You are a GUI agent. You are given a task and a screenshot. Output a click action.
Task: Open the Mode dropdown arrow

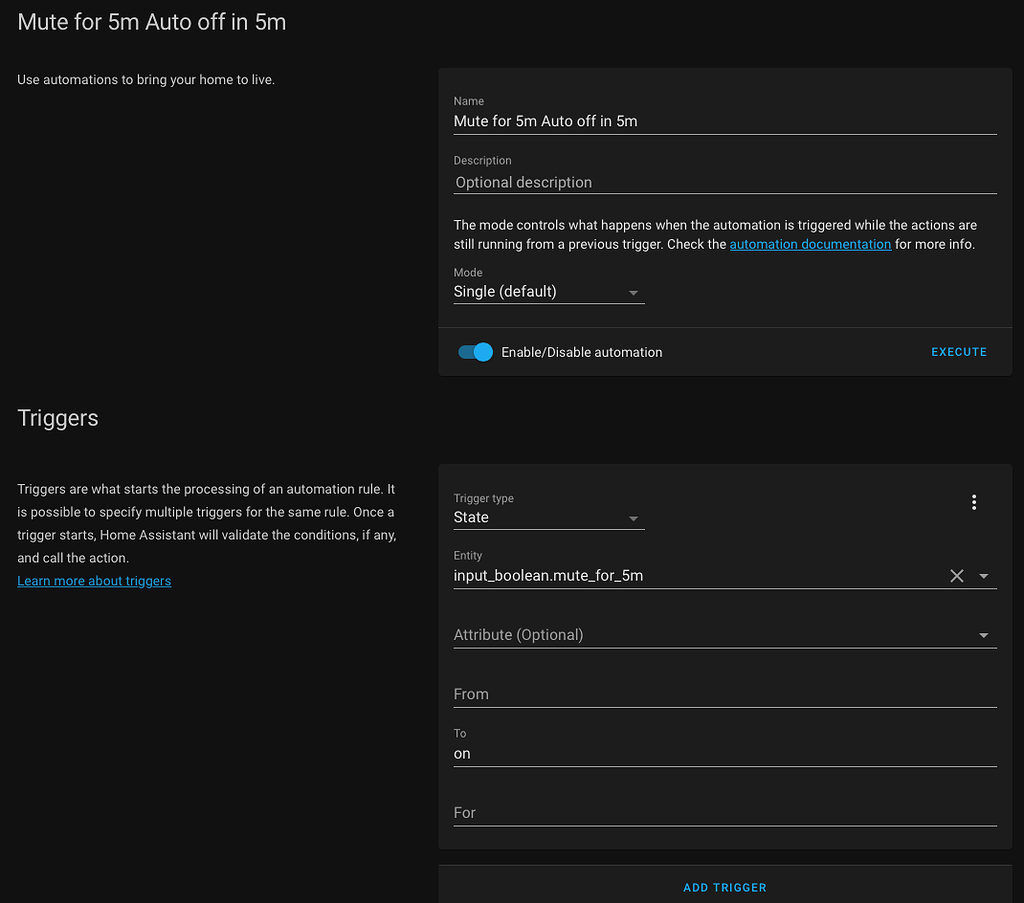[633, 292]
